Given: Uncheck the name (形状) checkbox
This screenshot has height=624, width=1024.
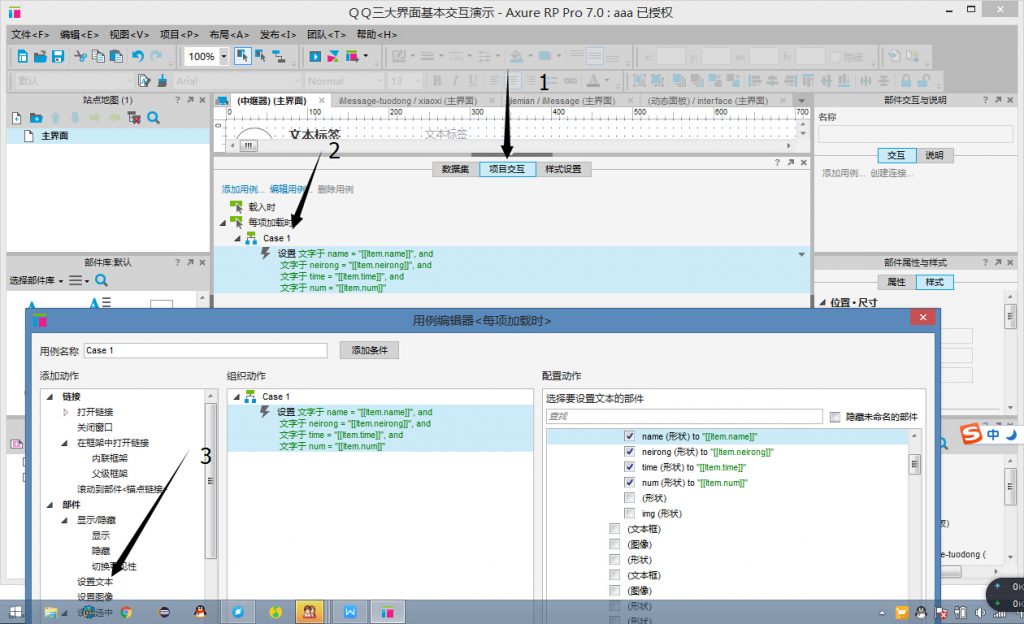Looking at the screenshot, I should (630, 436).
